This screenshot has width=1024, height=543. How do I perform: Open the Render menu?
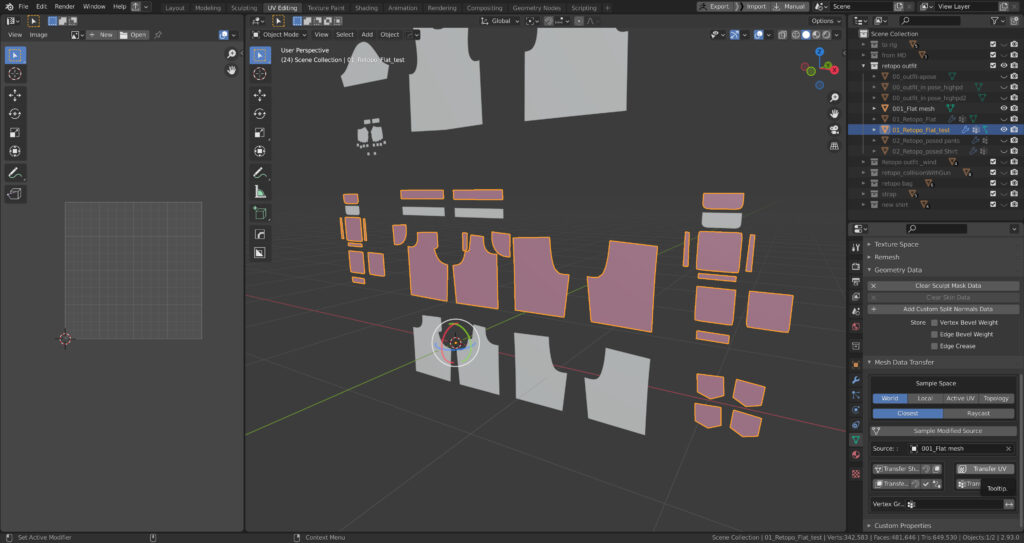[x=64, y=7]
